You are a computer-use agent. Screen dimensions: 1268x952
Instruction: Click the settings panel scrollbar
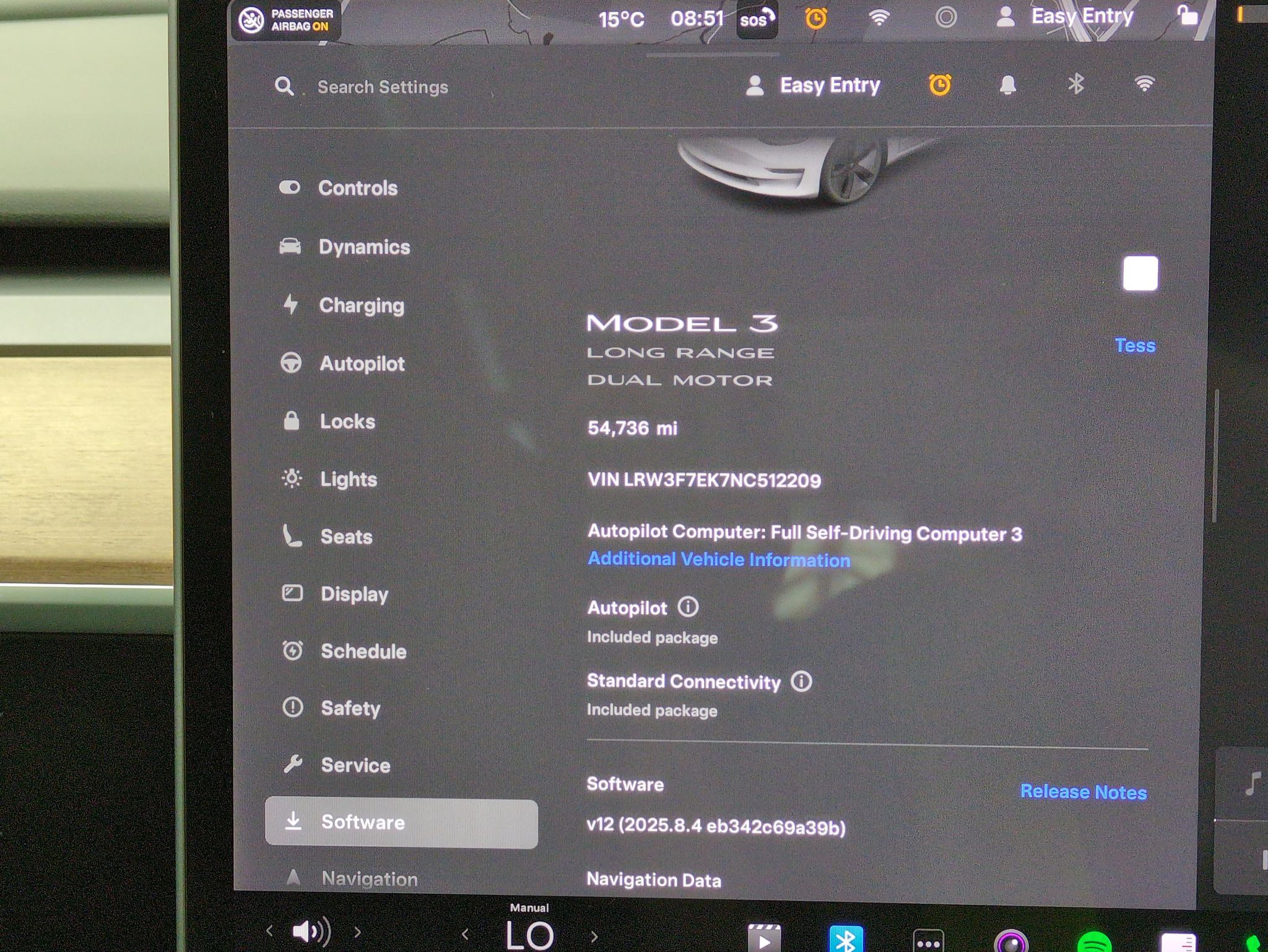(1215, 456)
